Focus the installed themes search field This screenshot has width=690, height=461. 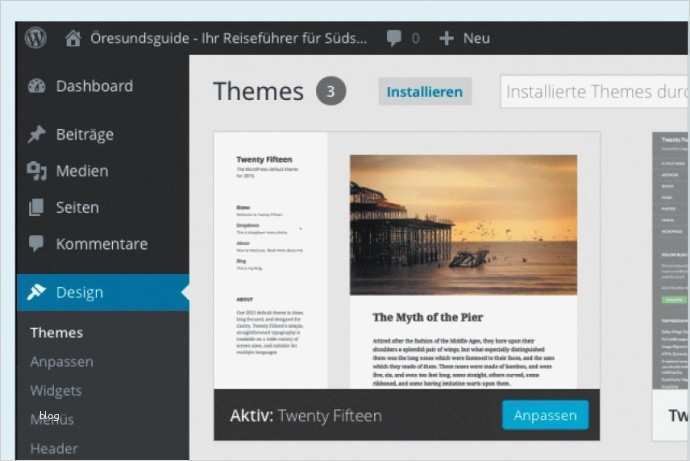click(x=595, y=91)
